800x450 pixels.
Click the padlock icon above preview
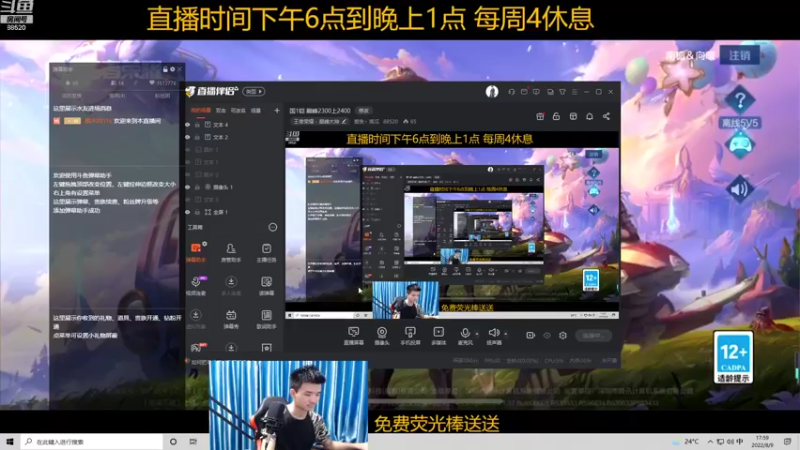click(x=556, y=116)
